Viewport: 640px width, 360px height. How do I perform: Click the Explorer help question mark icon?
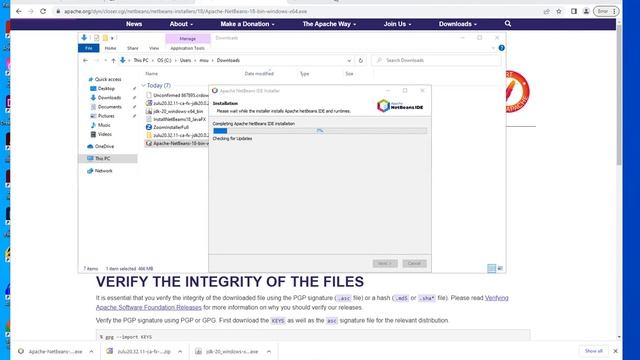pos(502,48)
